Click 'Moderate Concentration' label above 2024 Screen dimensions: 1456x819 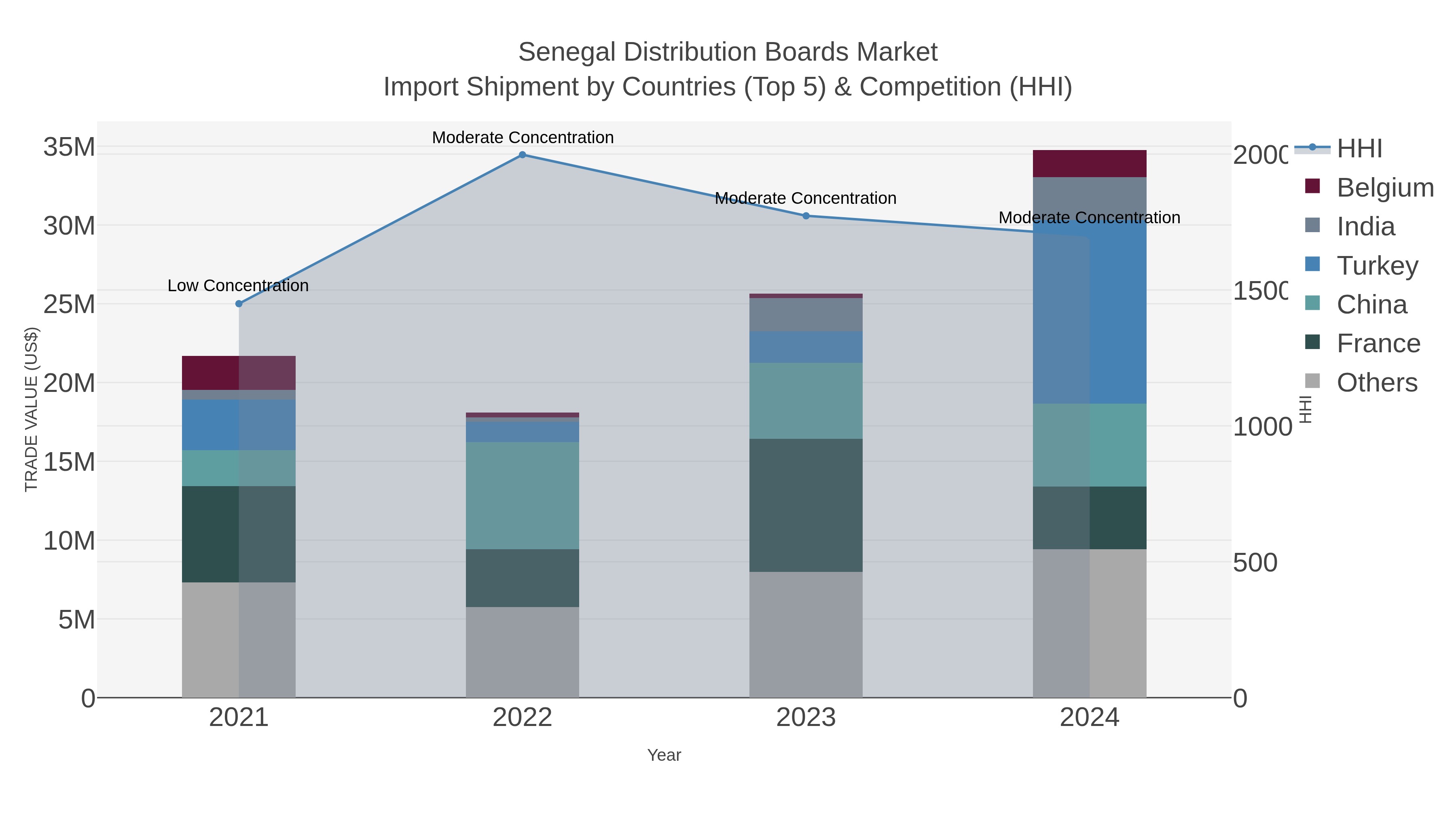click(1089, 218)
